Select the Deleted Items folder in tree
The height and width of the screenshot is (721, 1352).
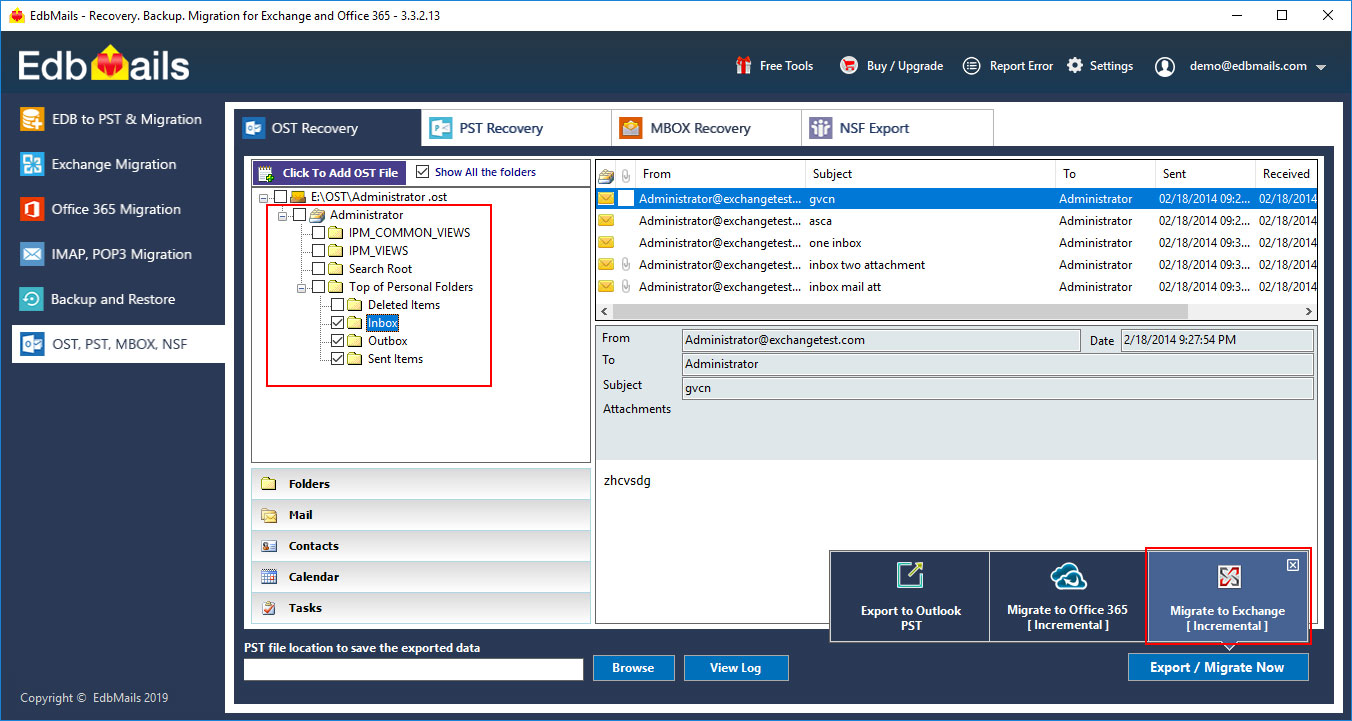coord(403,305)
